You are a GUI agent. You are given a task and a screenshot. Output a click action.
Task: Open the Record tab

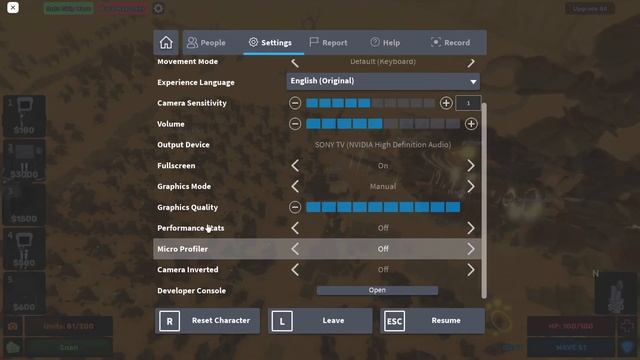(451, 42)
